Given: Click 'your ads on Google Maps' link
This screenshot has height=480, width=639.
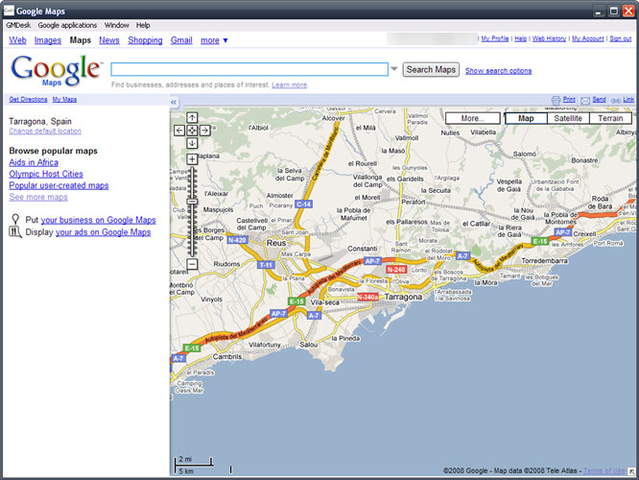Looking at the screenshot, I should pos(103,232).
